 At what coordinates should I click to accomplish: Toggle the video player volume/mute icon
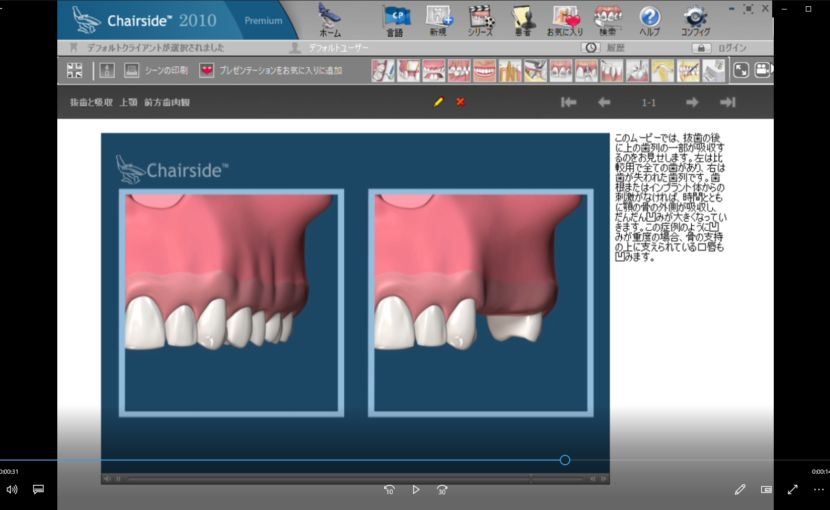[x=12, y=490]
